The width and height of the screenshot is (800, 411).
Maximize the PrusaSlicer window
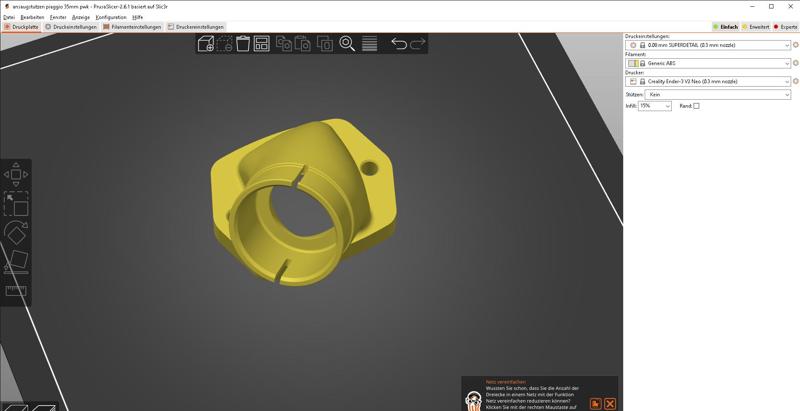(x=771, y=6)
